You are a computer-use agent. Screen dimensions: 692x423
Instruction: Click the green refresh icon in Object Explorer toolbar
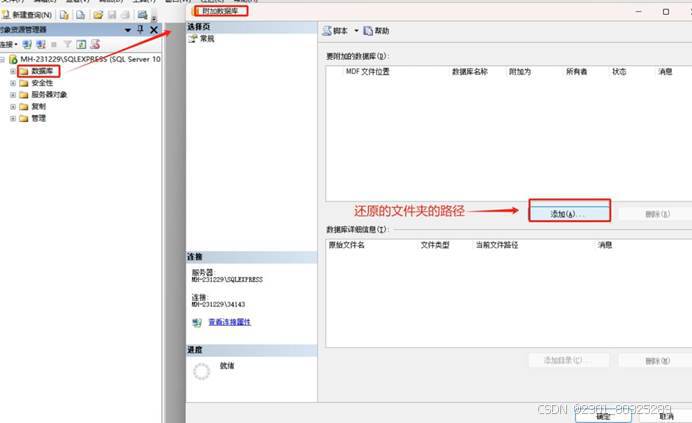81,44
